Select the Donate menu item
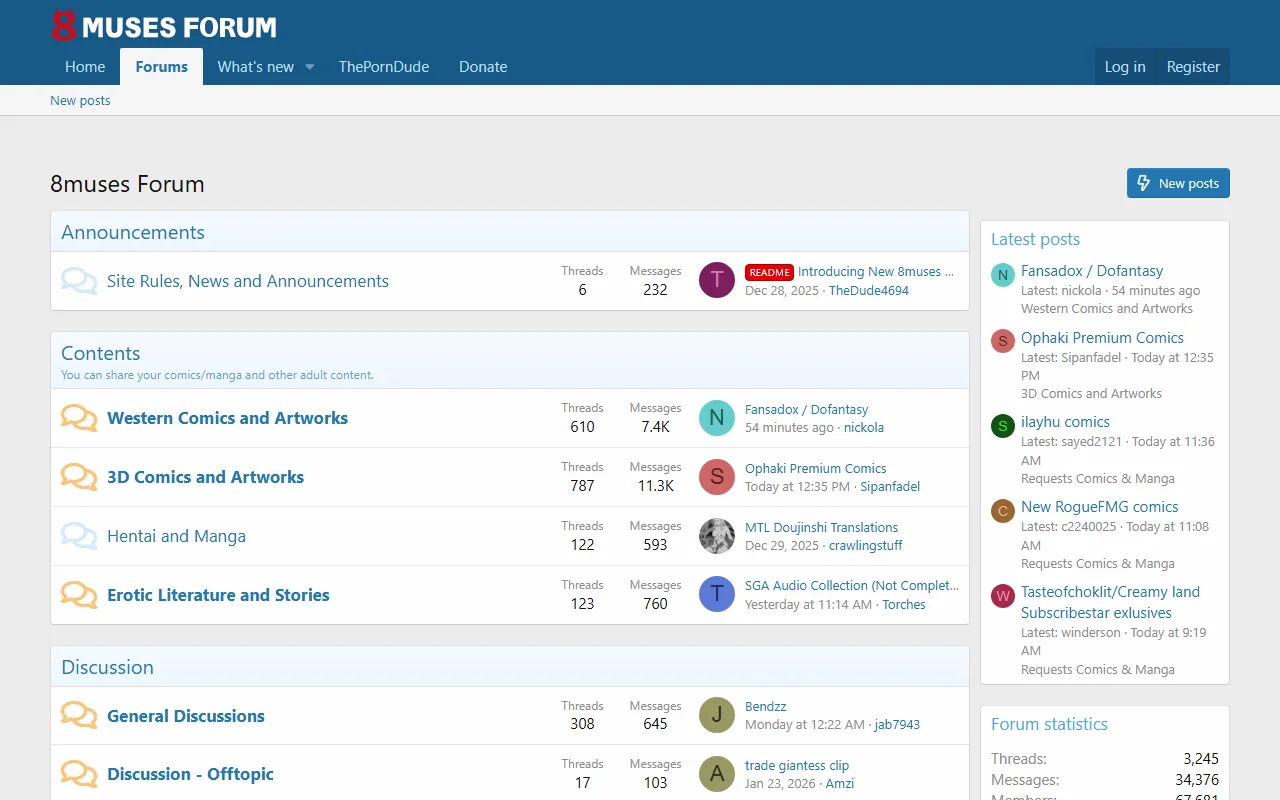 click(483, 66)
